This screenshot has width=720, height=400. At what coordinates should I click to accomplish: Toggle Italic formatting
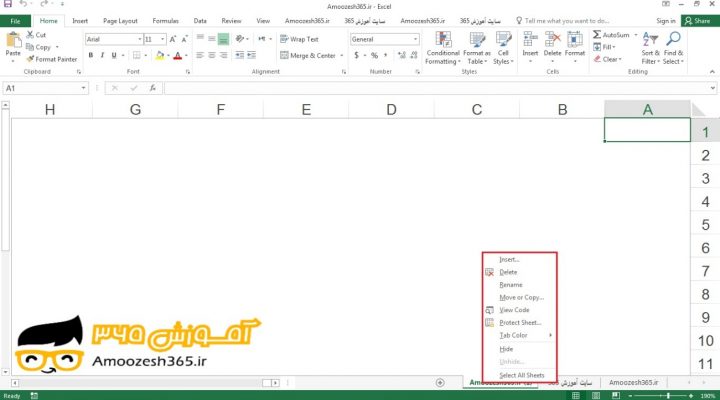coord(102,55)
